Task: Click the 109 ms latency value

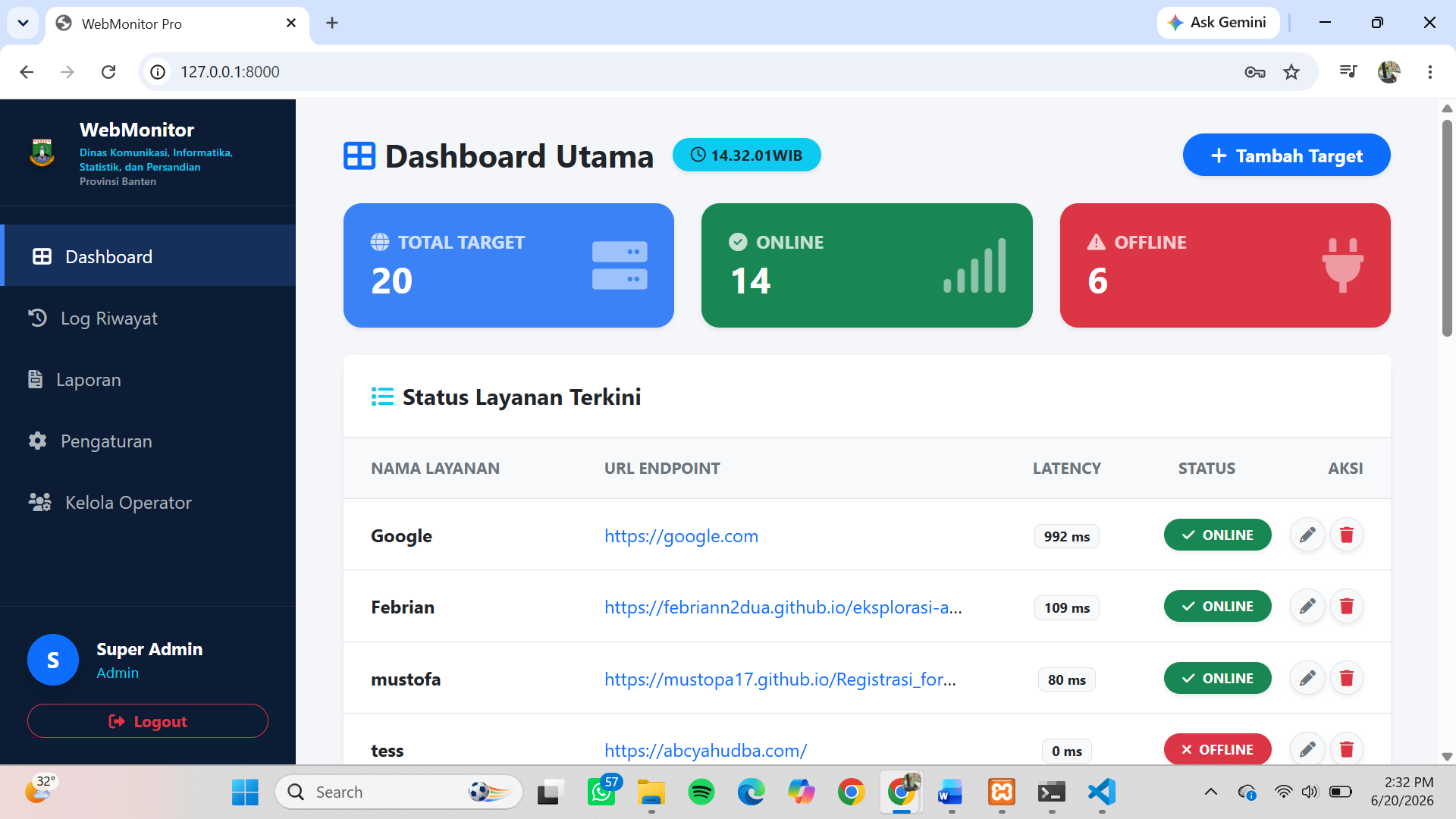Action: tap(1066, 608)
